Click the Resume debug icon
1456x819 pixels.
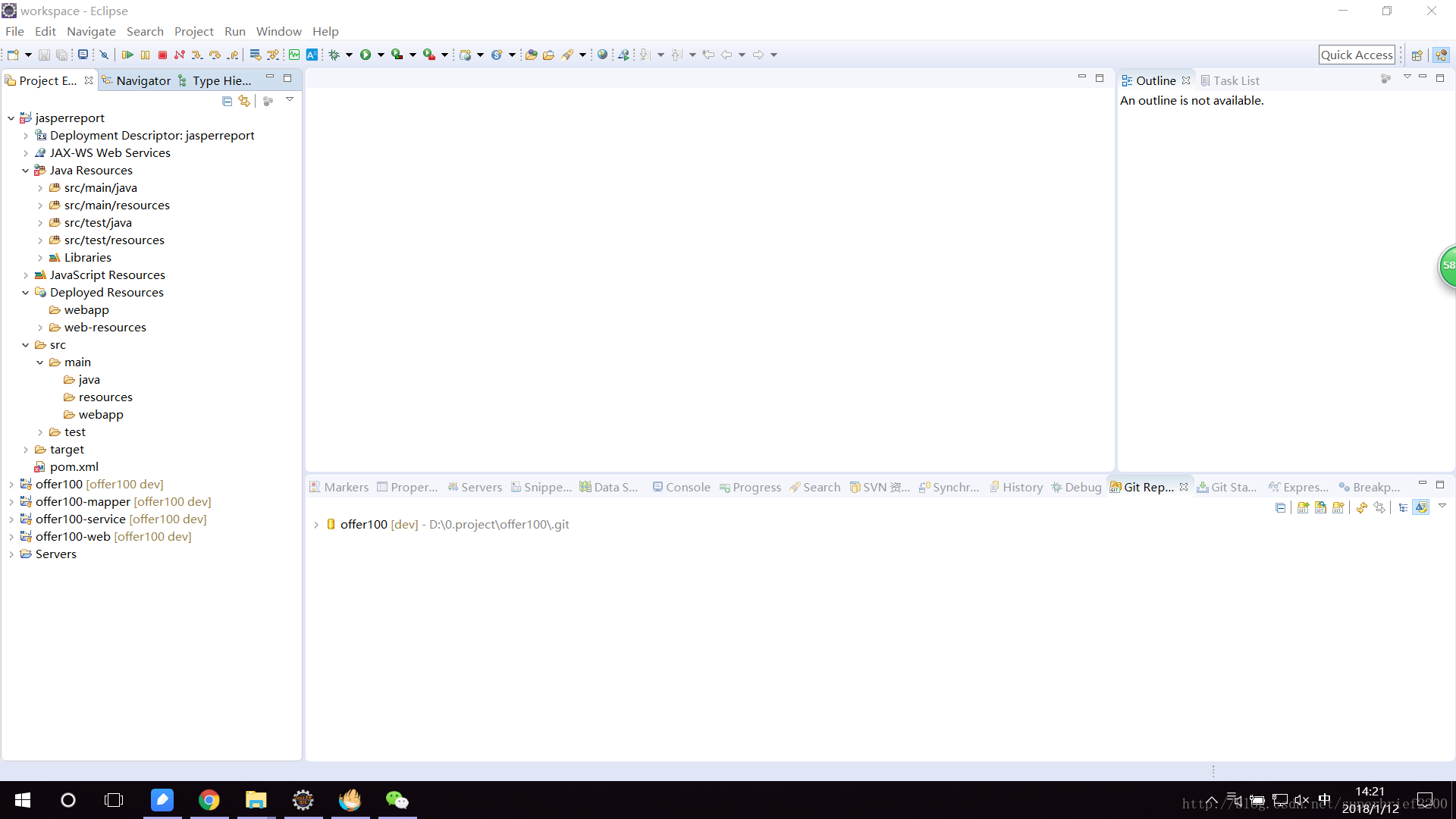pos(127,55)
